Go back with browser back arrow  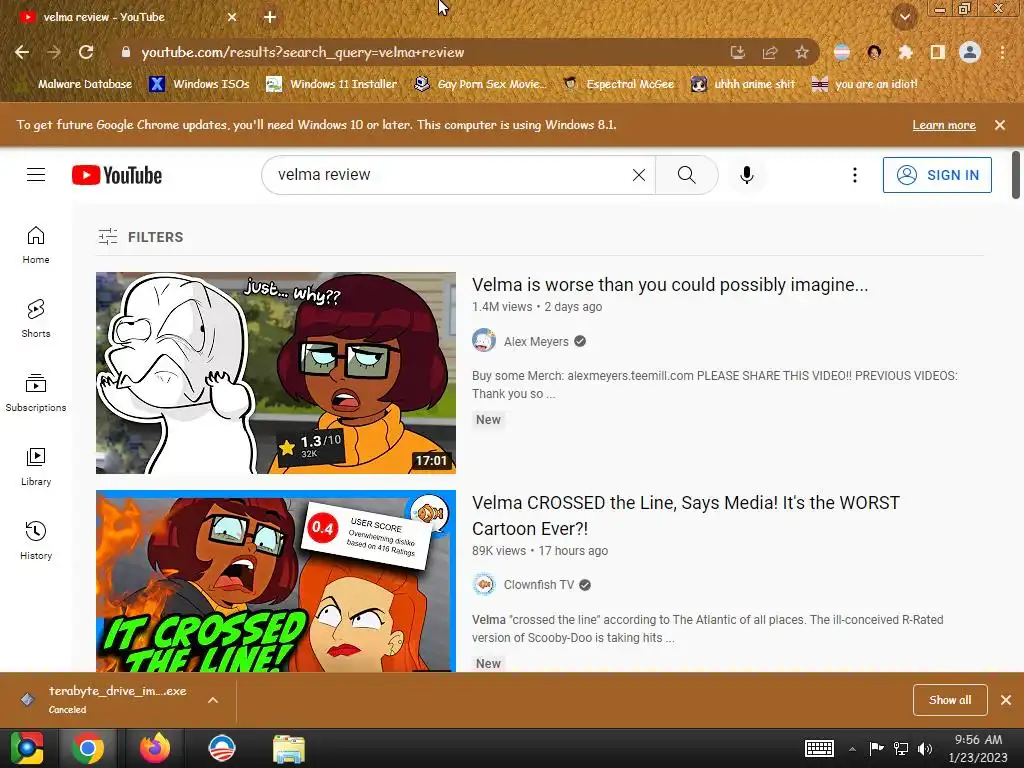click(22, 52)
